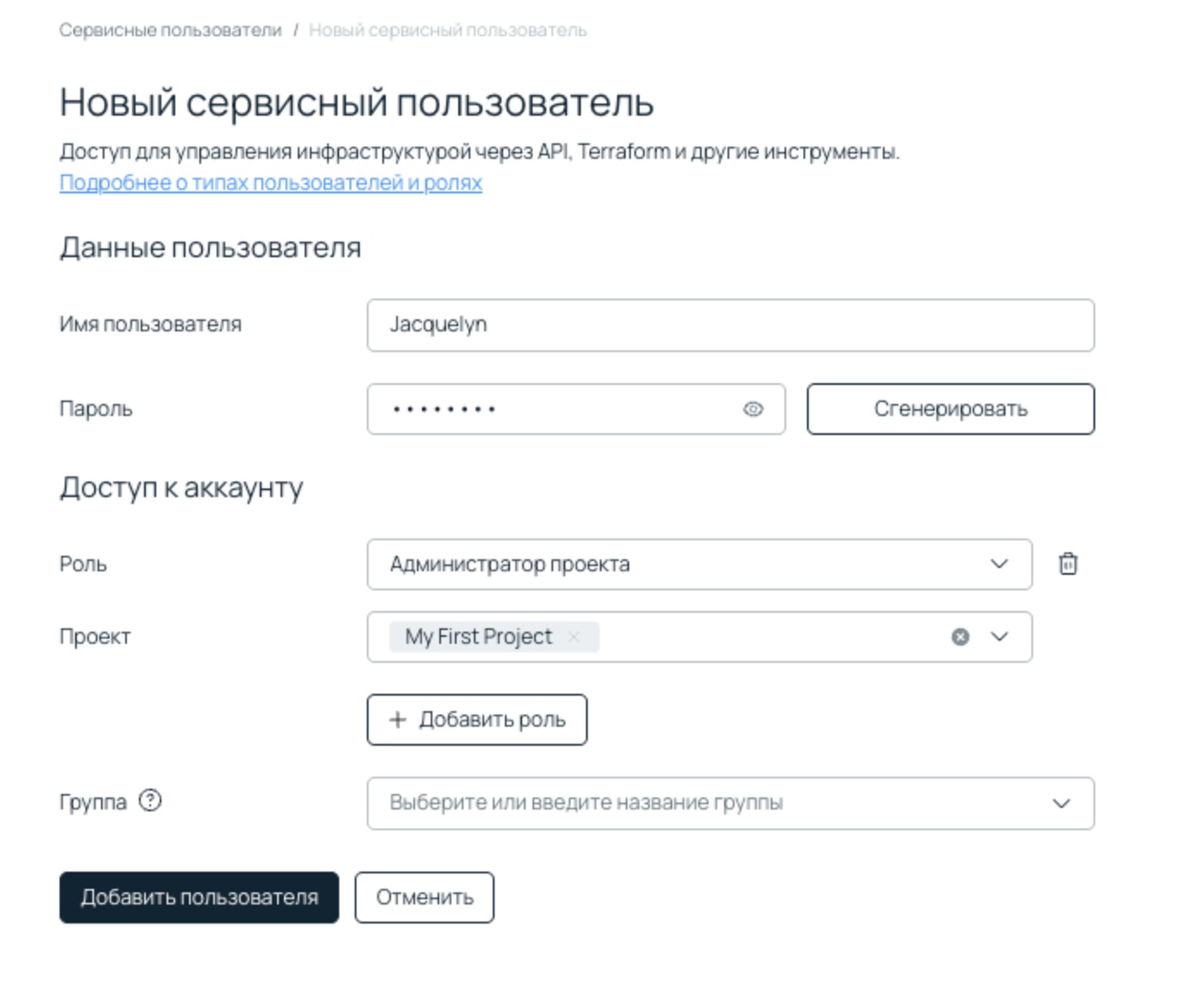Clear all selected projects
The image size is (1191, 1008).
tap(960, 637)
